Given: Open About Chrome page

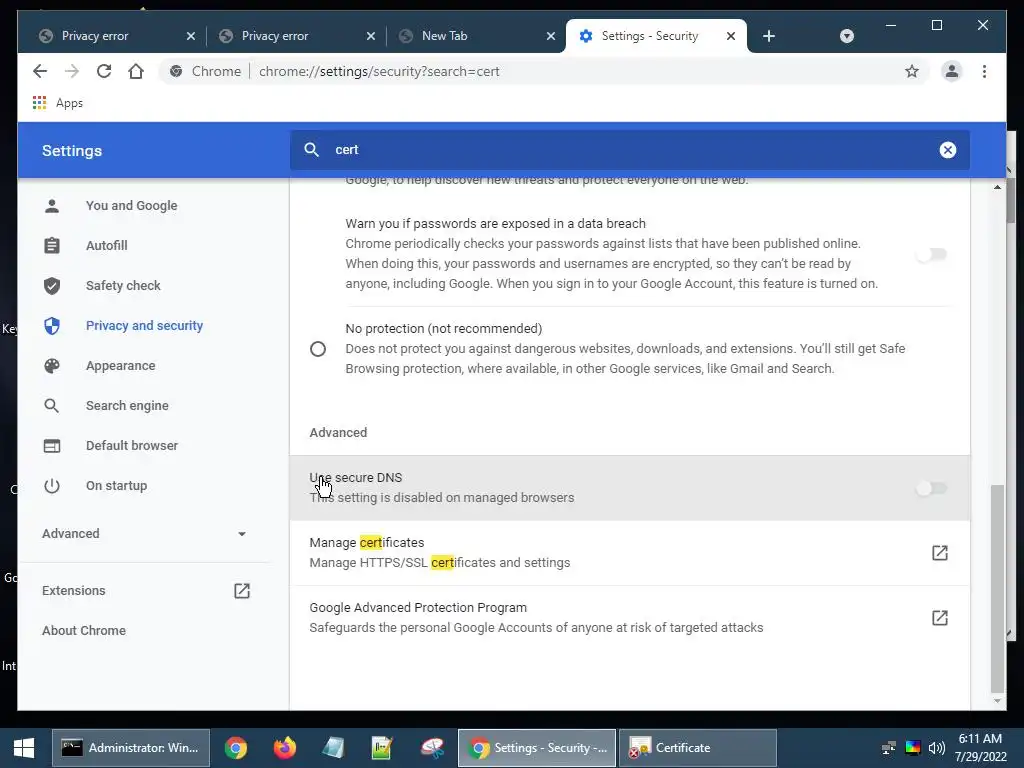Looking at the screenshot, I should tap(84, 631).
